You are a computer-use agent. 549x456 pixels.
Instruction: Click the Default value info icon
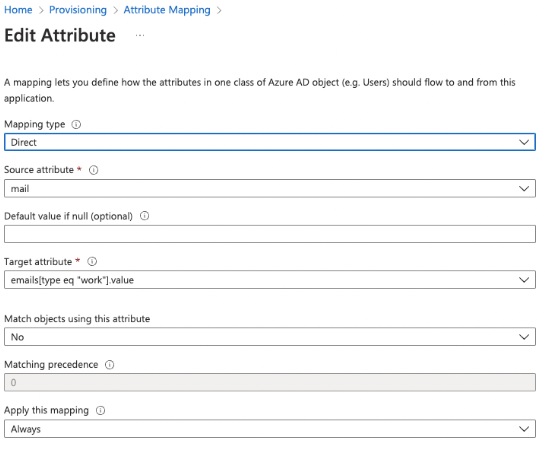pyautogui.click(x=145, y=216)
